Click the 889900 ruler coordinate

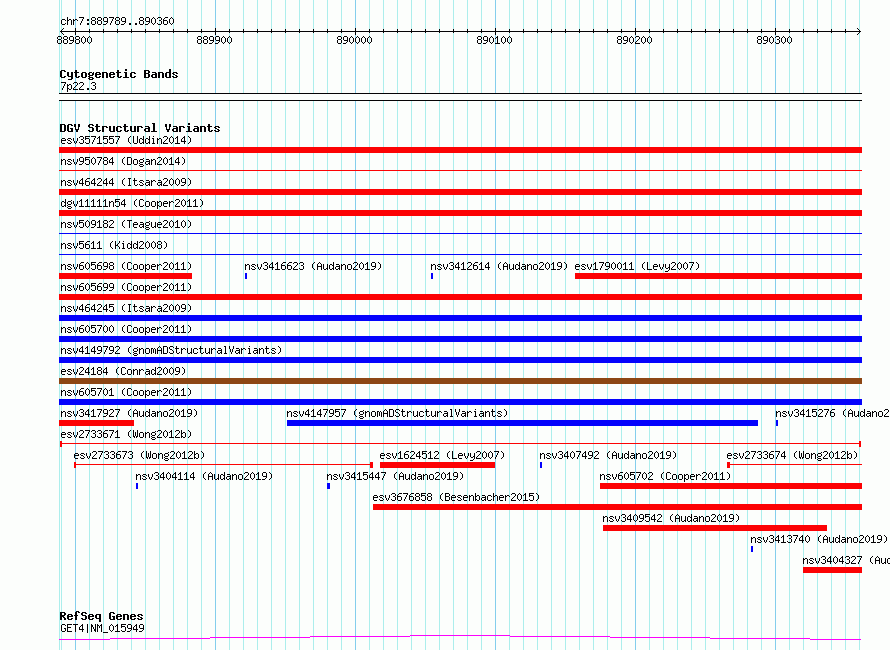[x=215, y=40]
